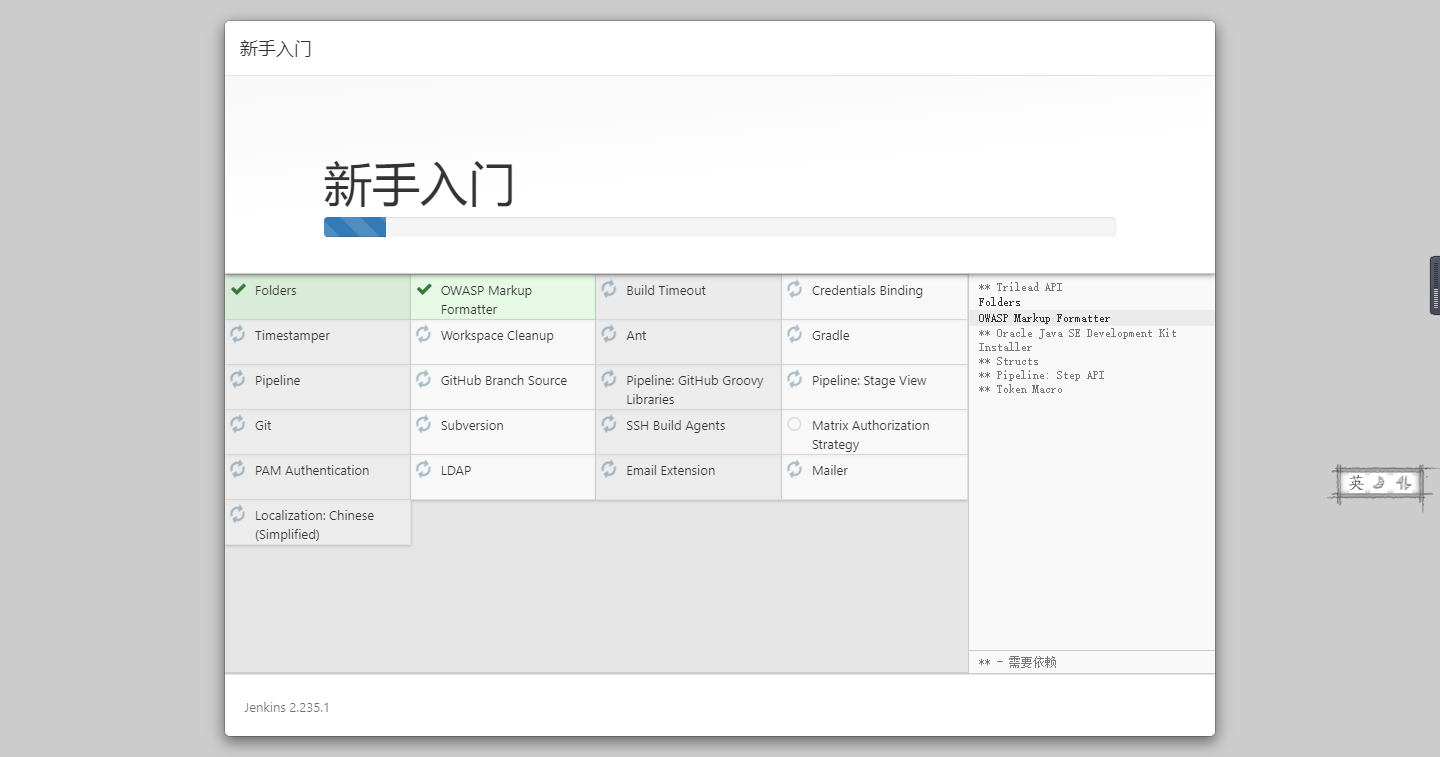Click the refresh icon next to Credentials Binding

pos(795,289)
